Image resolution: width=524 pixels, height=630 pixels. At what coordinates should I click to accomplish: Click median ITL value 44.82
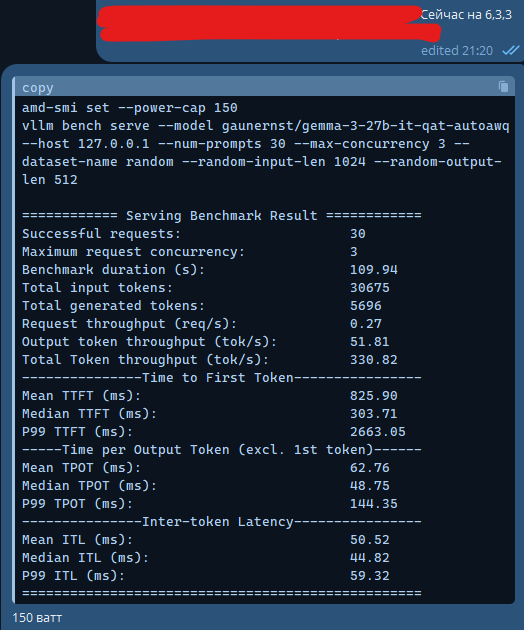tap(370, 558)
